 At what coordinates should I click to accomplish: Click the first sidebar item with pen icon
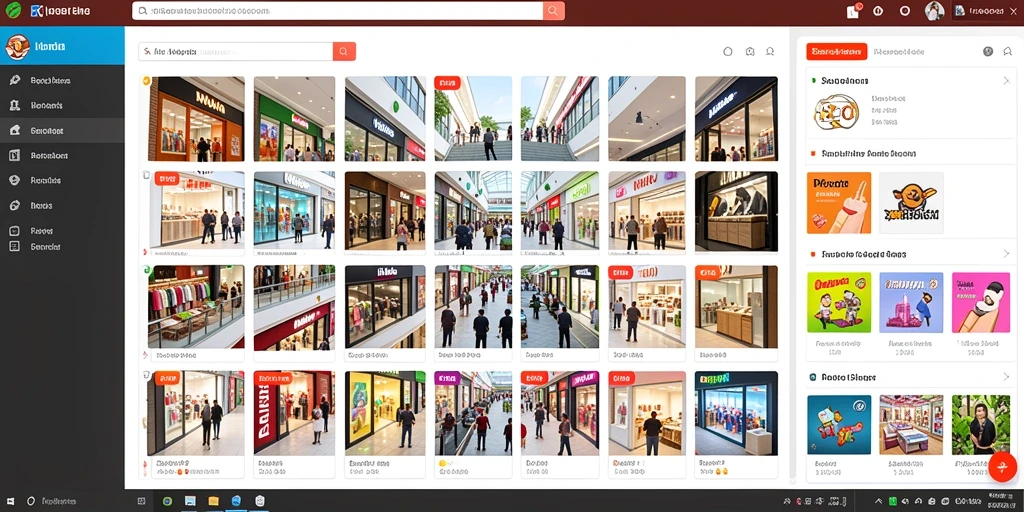62,80
